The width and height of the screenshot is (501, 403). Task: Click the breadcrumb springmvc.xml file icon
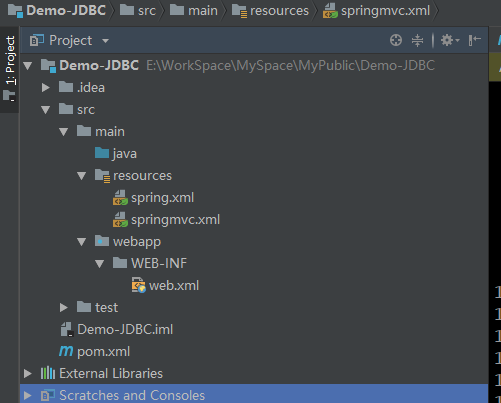330,11
